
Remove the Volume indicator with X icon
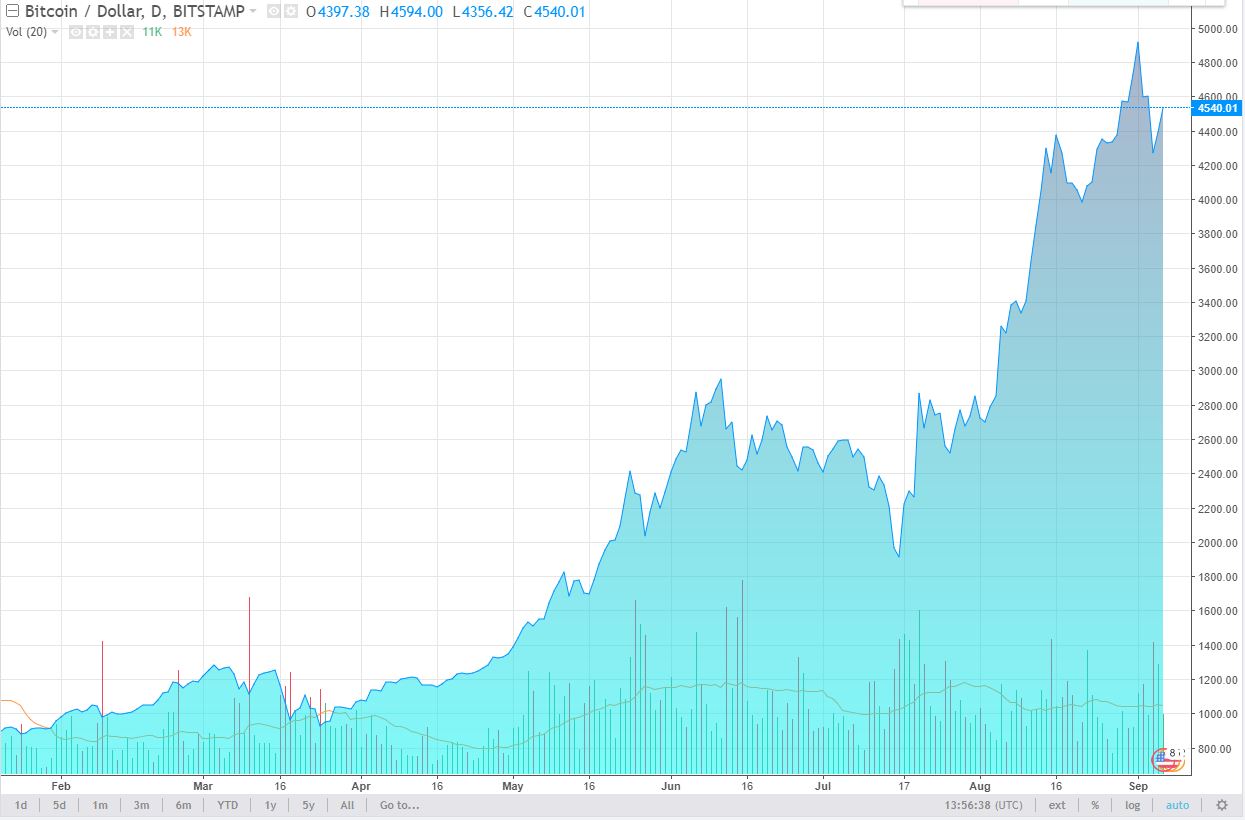pos(125,32)
